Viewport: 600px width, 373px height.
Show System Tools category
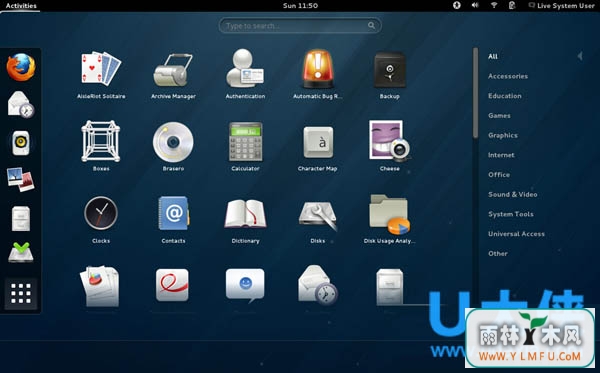(511, 214)
